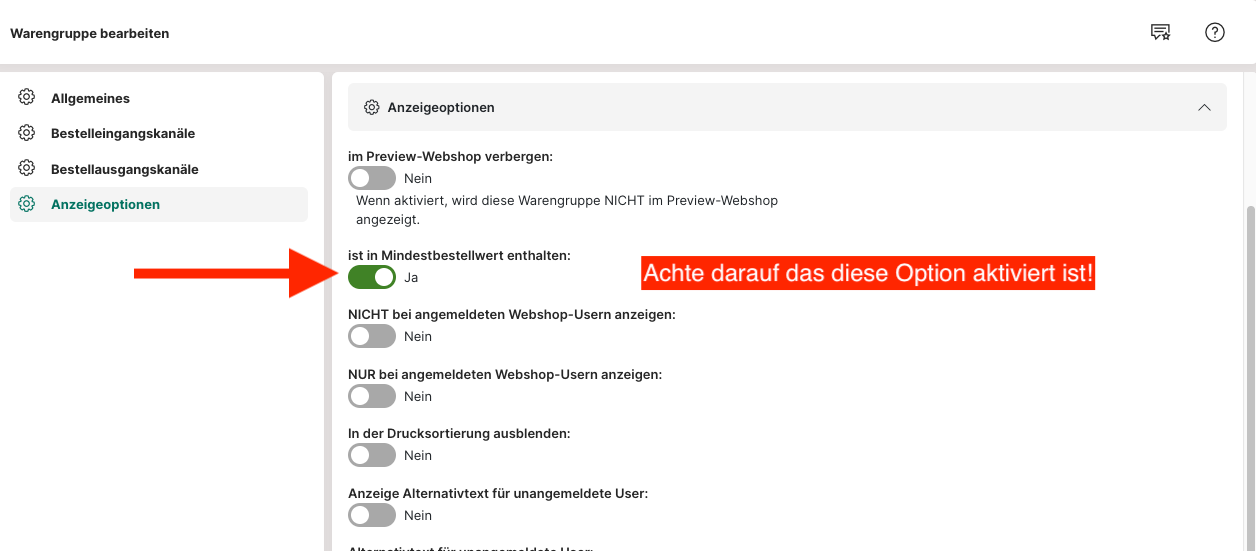Screen dimensions: 1256x551
Task: Toggle 'NICHT bei angemeldeten Webshop-Usern anzeigen'
Action: tap(372, 337)
